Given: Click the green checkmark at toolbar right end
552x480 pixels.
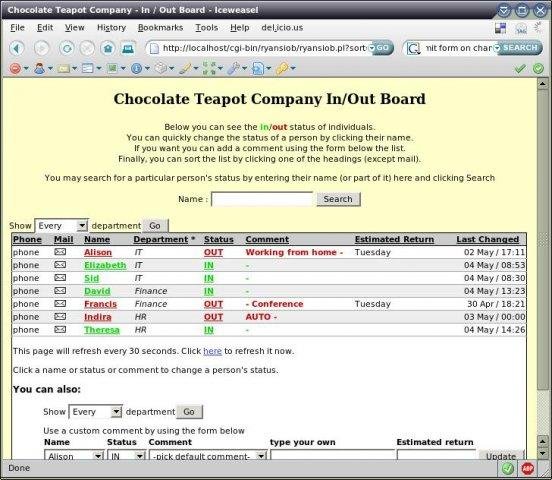Looking at the screenshot, I should [520, 68].
